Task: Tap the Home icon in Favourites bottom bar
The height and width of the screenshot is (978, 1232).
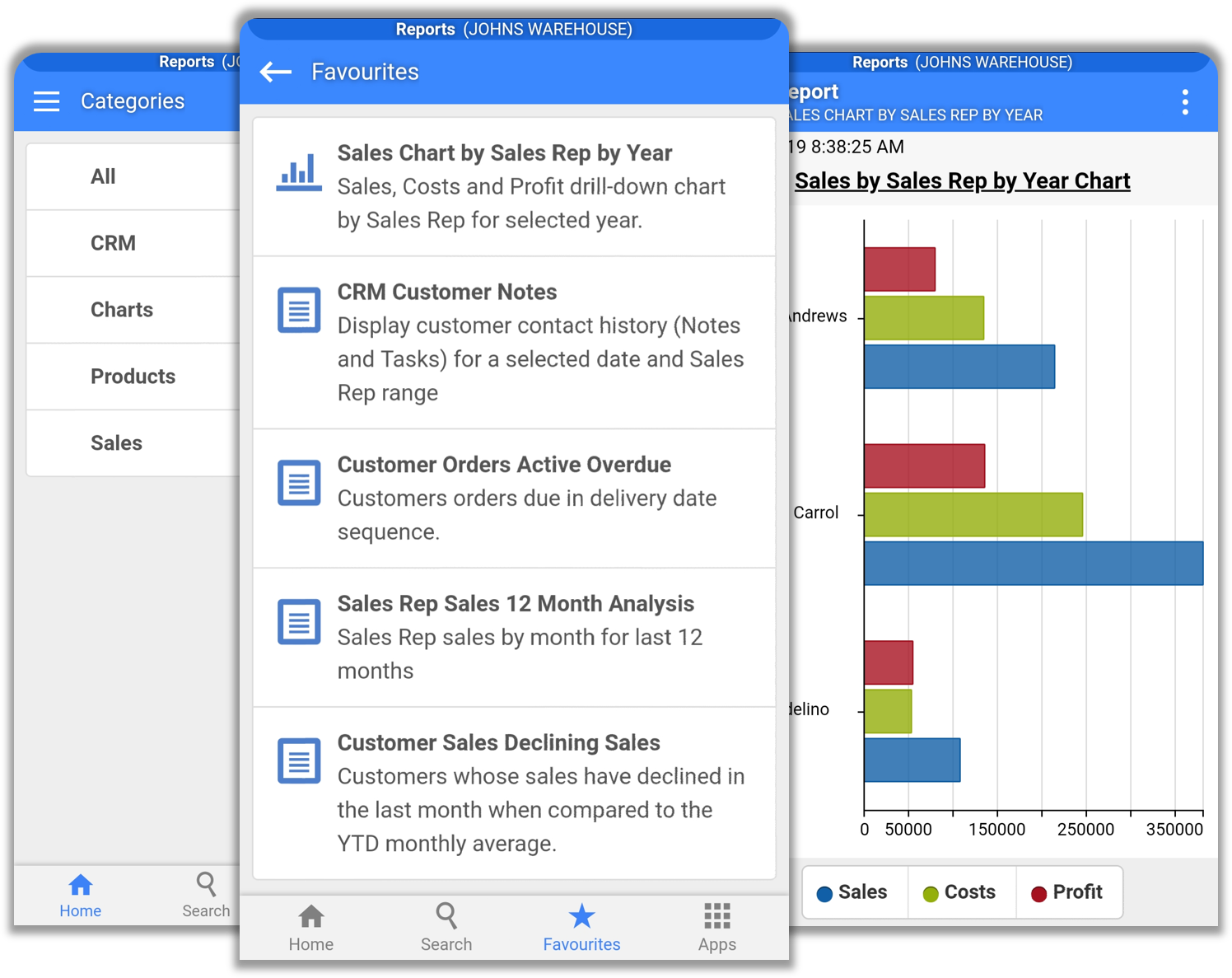Action: 311,916
